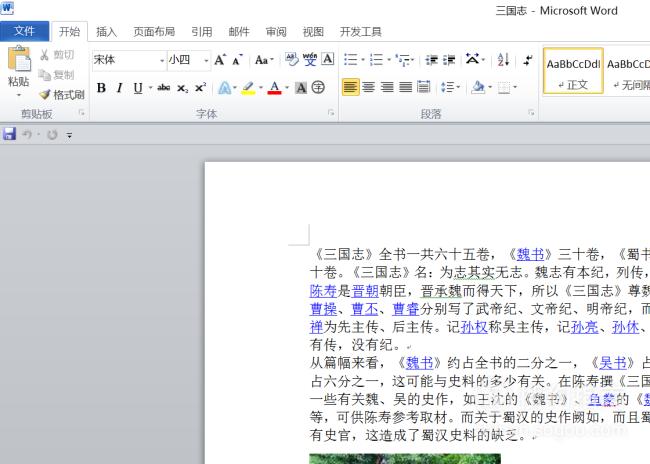Select Justify paragraph alignment
This screenshot has width=650, height=464.
[405, 87]
